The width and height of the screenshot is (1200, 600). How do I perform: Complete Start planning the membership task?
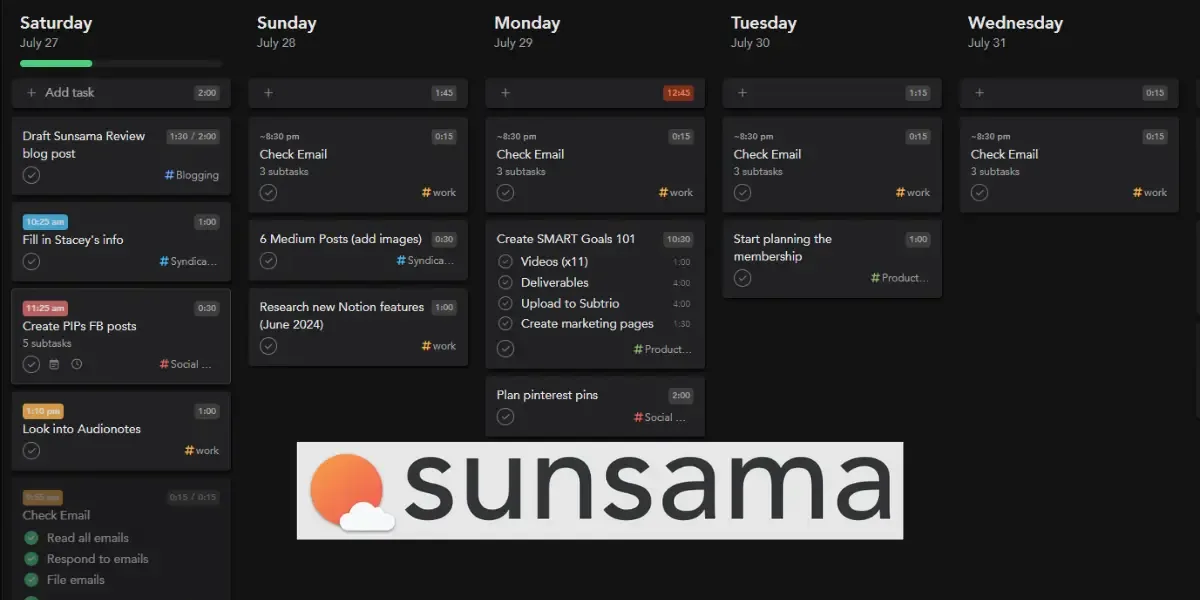tap(742, 278)
